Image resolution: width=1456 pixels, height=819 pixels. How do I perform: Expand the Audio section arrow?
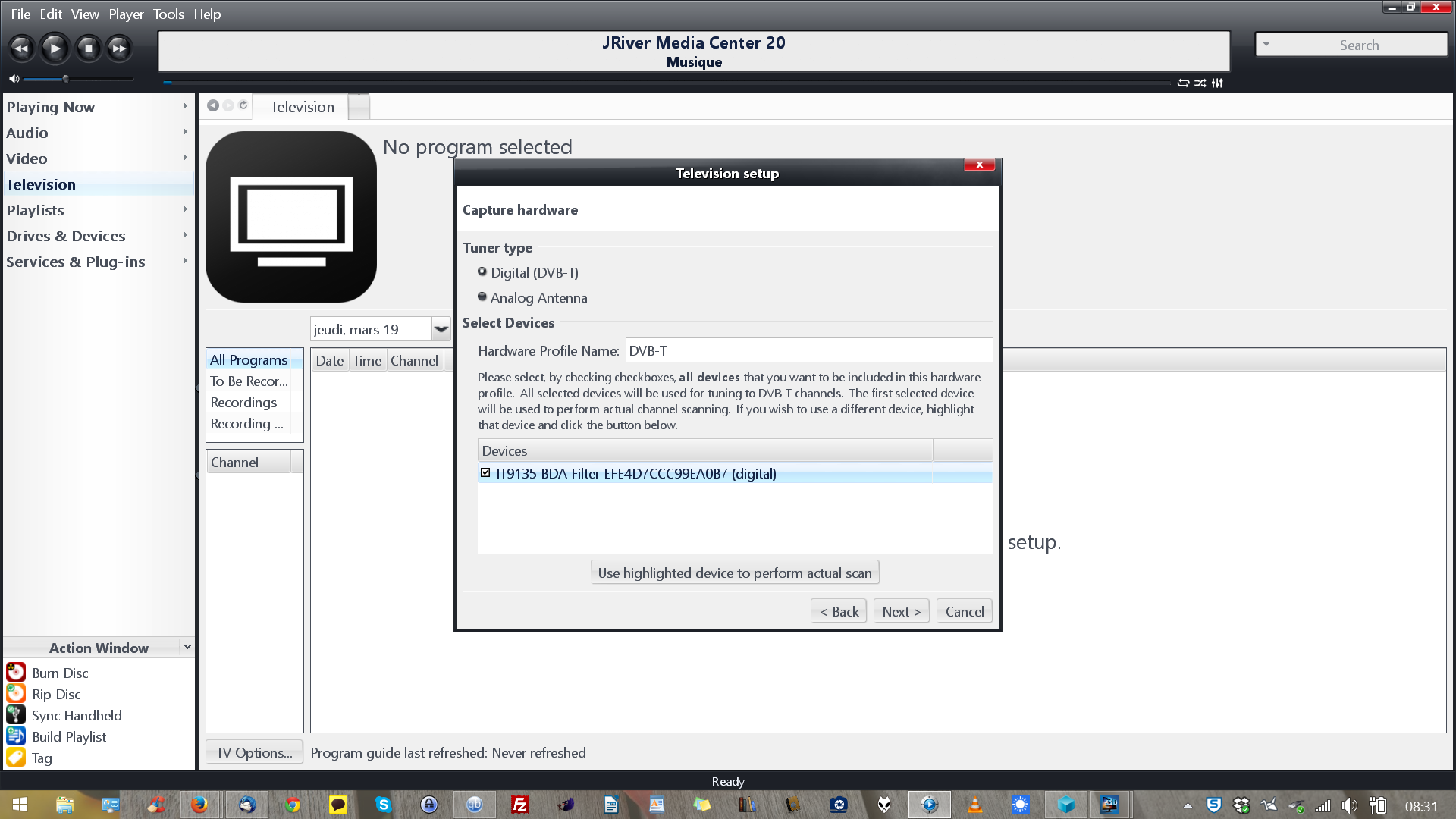(185, 132)
